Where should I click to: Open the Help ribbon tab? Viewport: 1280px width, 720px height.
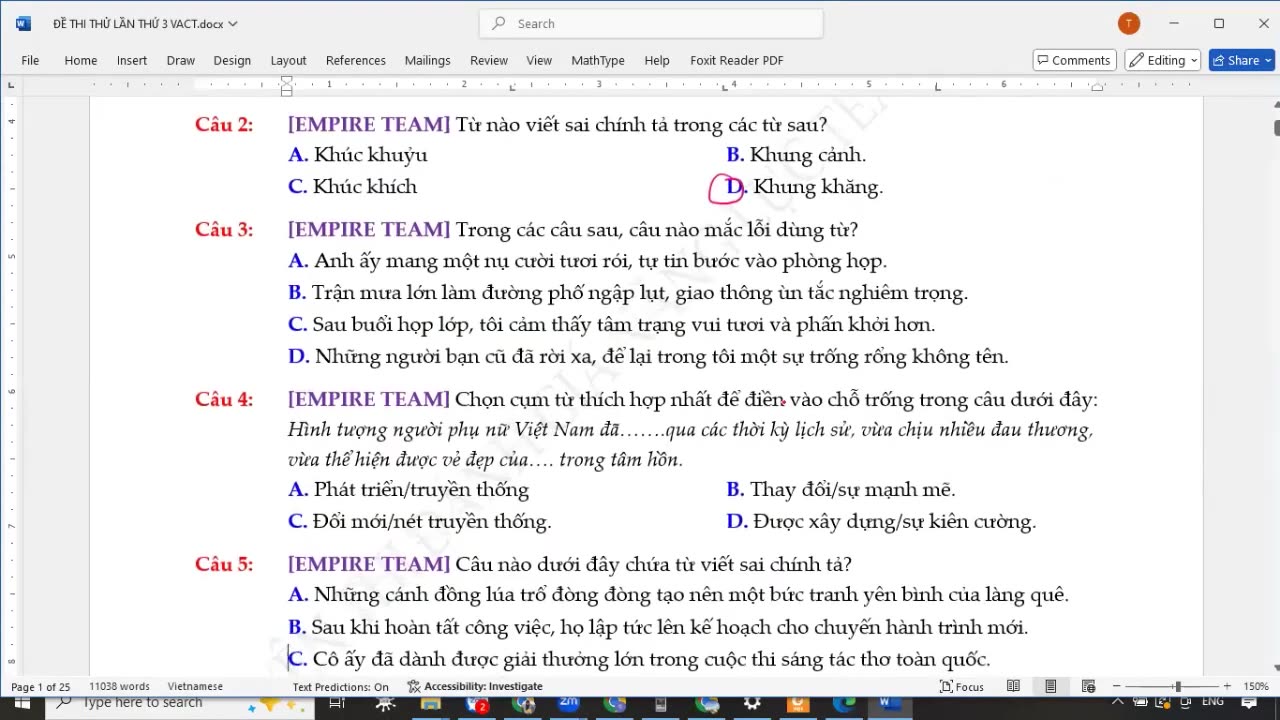(657, 60)
